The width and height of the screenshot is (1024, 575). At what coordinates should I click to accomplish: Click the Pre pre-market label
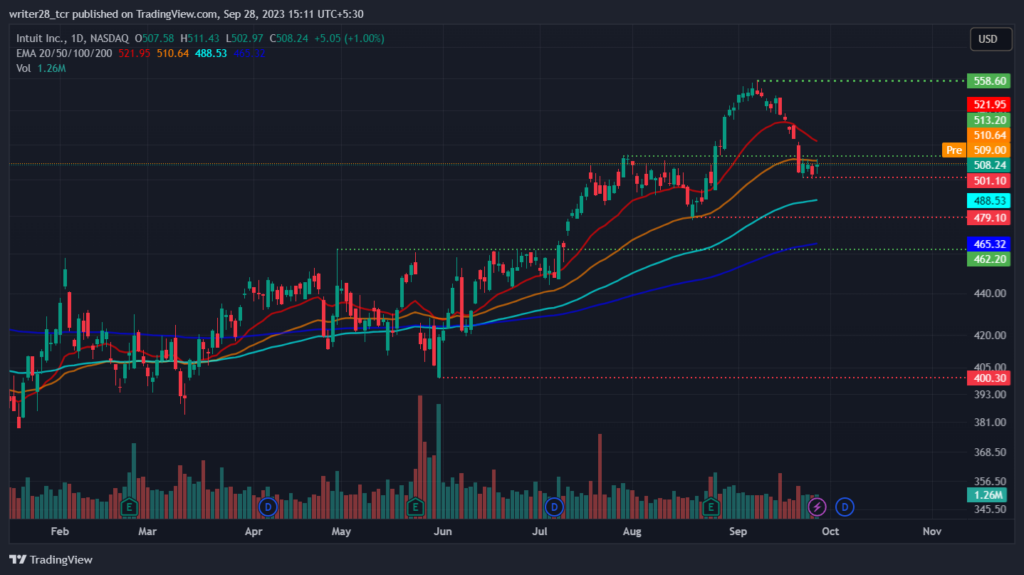tap(954, 150)
